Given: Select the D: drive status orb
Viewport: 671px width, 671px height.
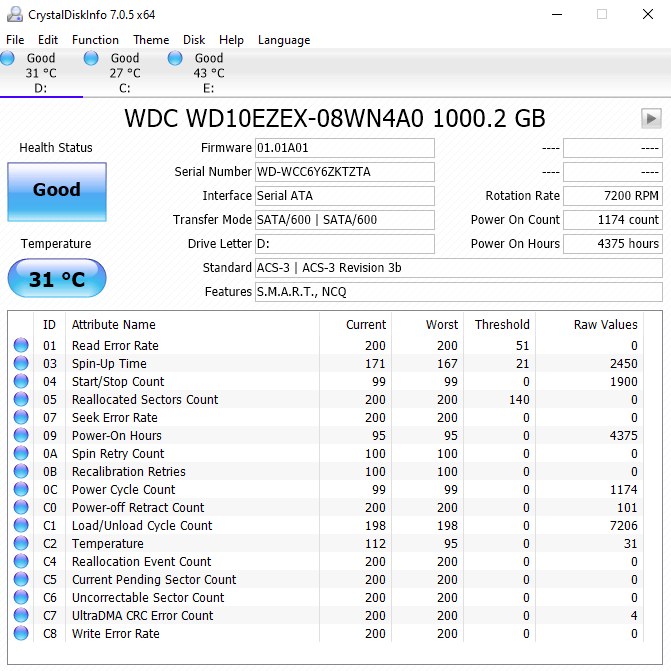Looking at the screenshot, I should (7, 58).
